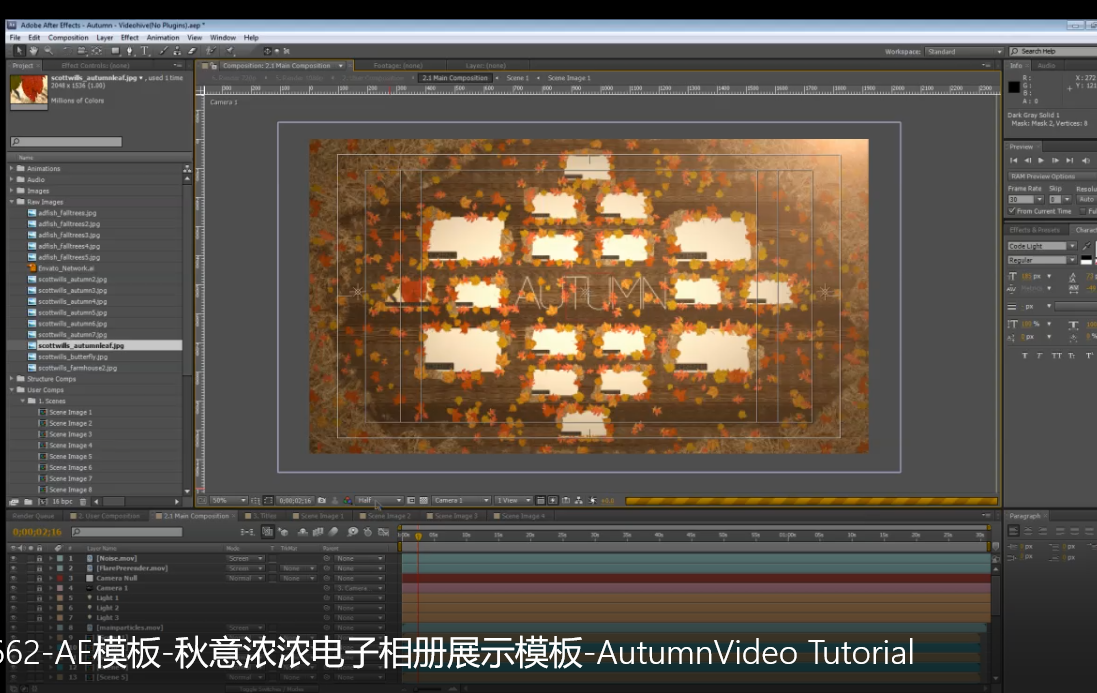This screenshot has height=693, width=1097.
Task: Select the Pen tool
Action: (x=129, y=51)
